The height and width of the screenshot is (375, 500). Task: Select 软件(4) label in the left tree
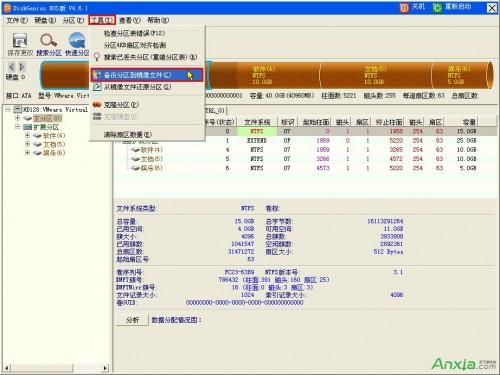tap(54, 136)
